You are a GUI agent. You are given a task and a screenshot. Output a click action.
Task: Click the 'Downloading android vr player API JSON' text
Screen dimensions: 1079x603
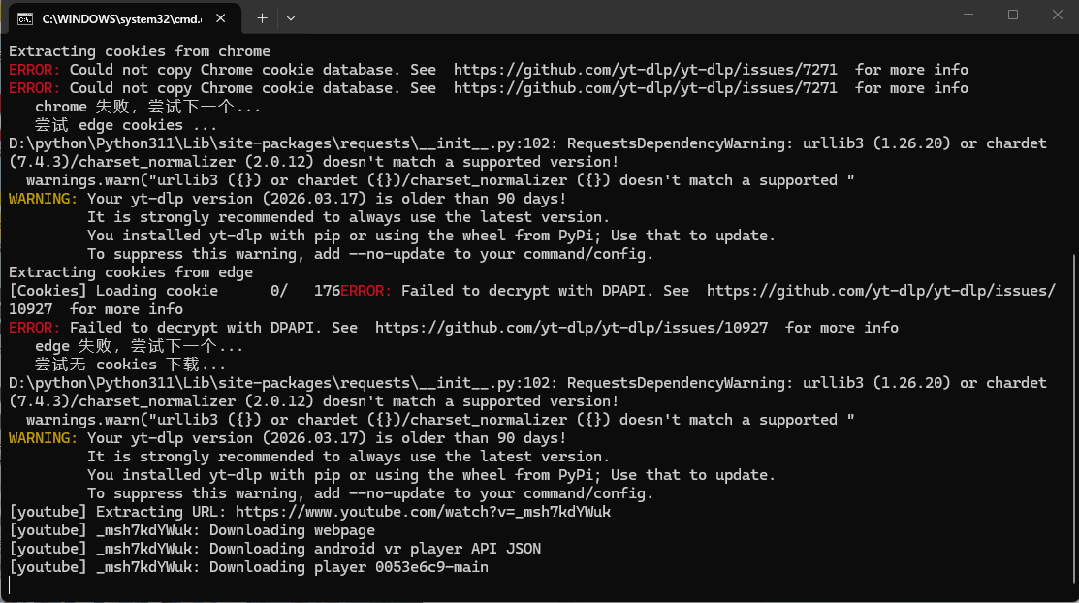[375, 549]
